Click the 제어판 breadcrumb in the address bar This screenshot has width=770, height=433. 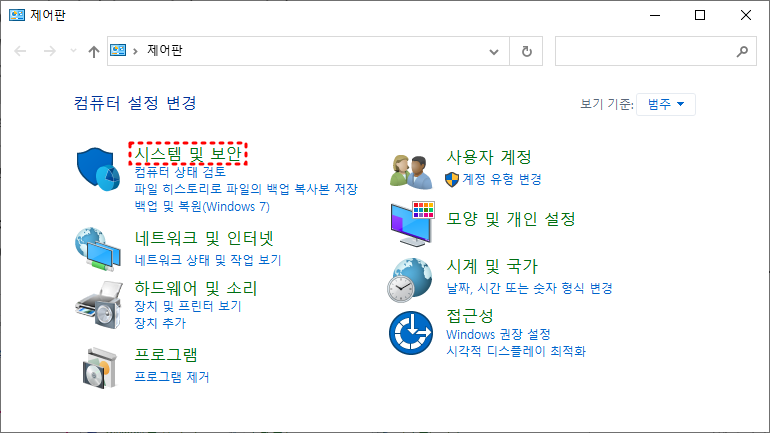coord(165,51)
